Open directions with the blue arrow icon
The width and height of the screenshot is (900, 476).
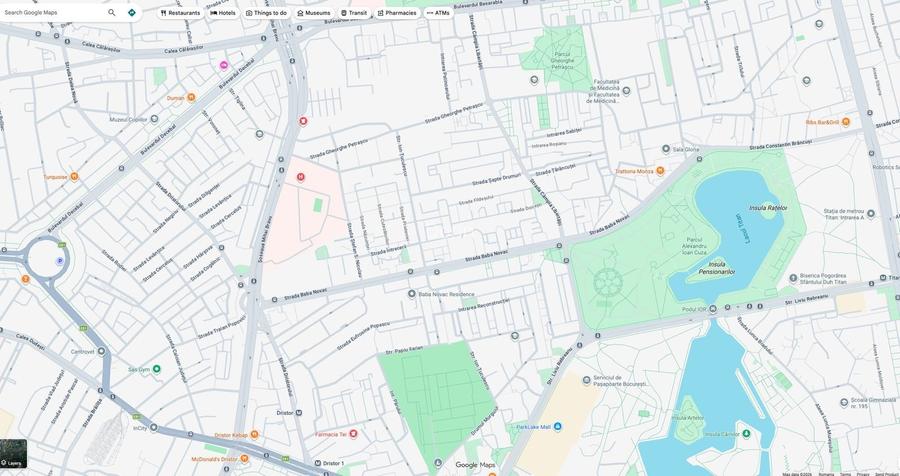point(132,13)
